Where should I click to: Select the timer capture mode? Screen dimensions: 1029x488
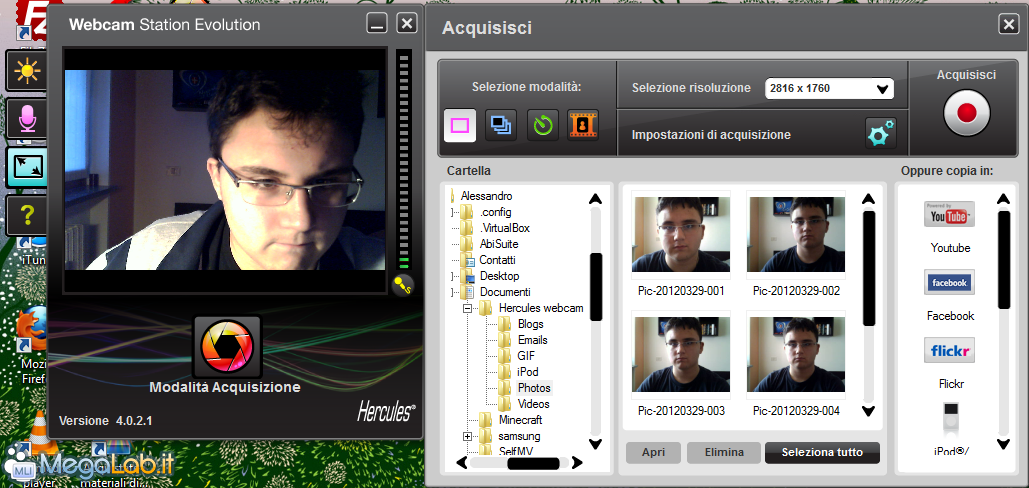point(542,126)
